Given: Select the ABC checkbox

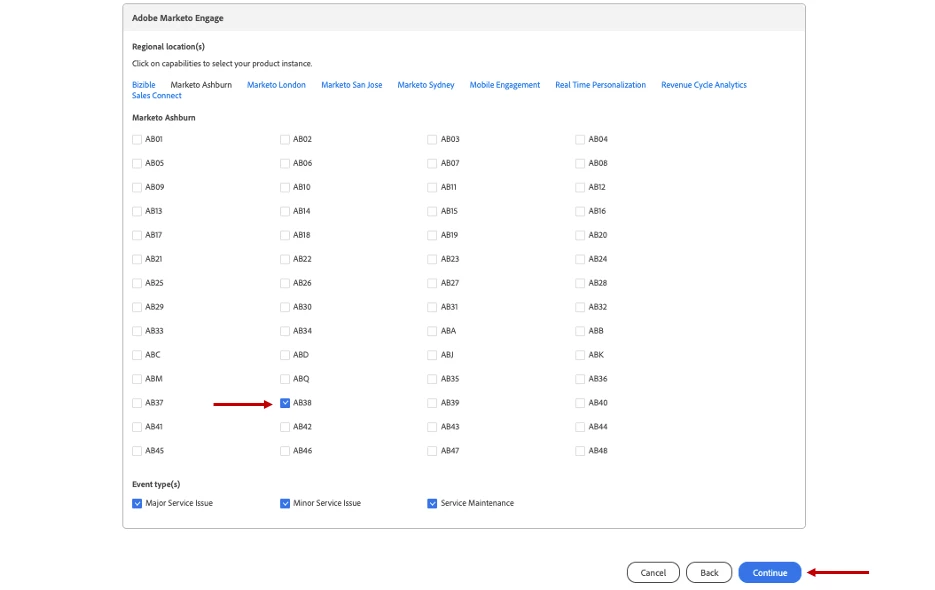Looking at the screenshot, I should (137, 355).
